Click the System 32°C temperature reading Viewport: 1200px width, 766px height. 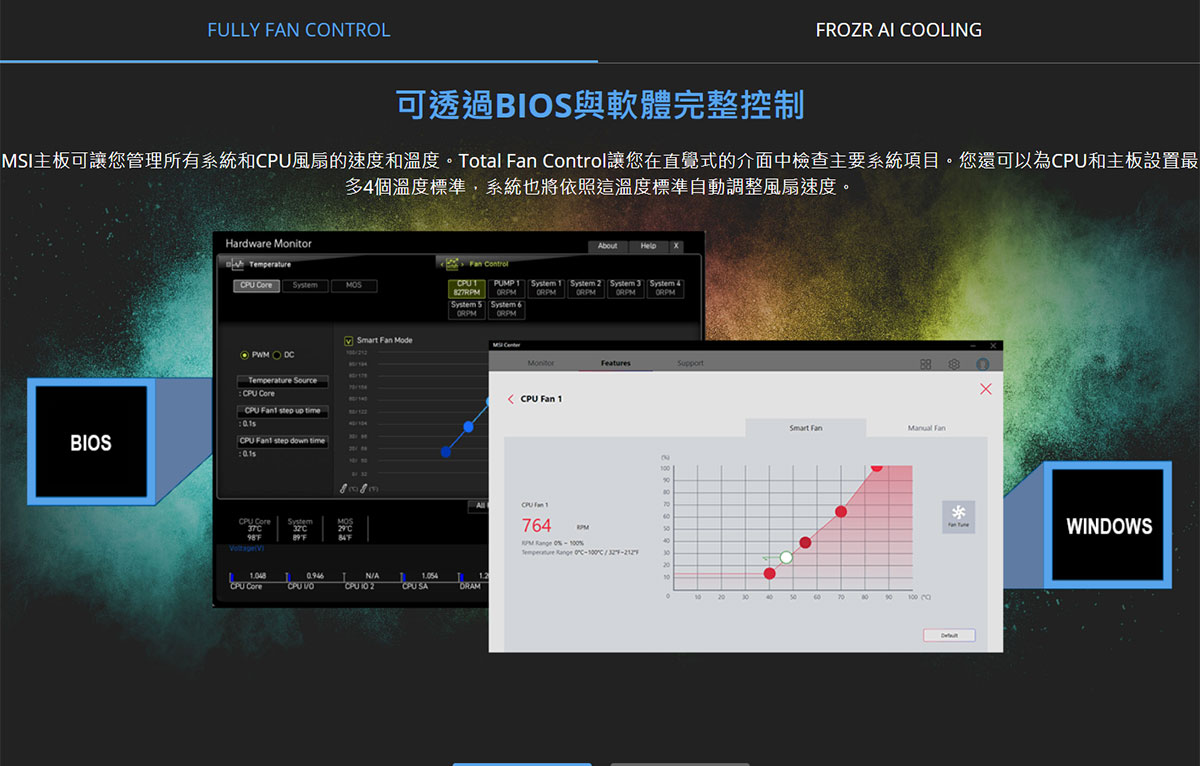point(300,529)
